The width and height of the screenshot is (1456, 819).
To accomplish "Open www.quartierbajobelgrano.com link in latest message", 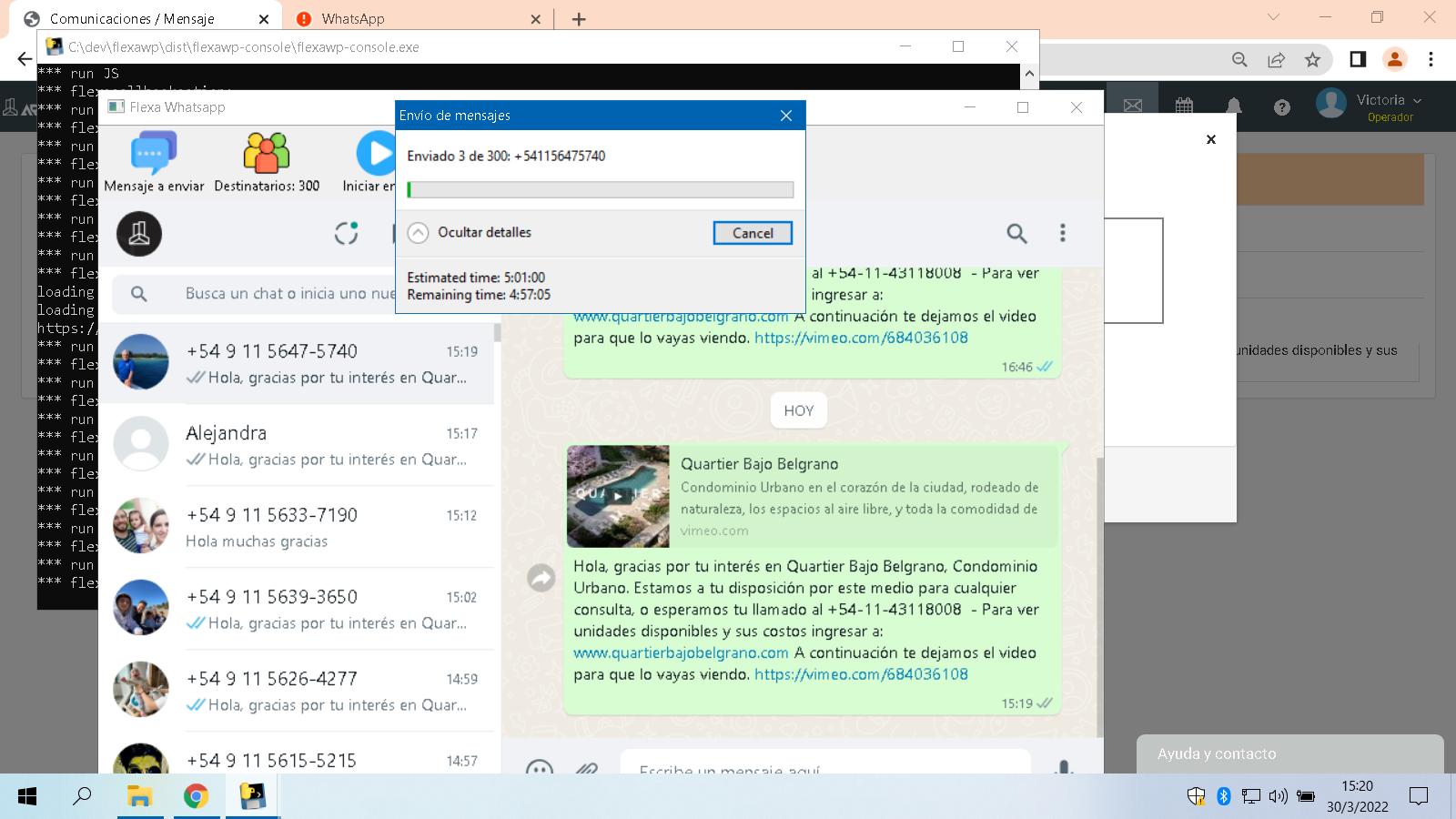I will point(681,652).
